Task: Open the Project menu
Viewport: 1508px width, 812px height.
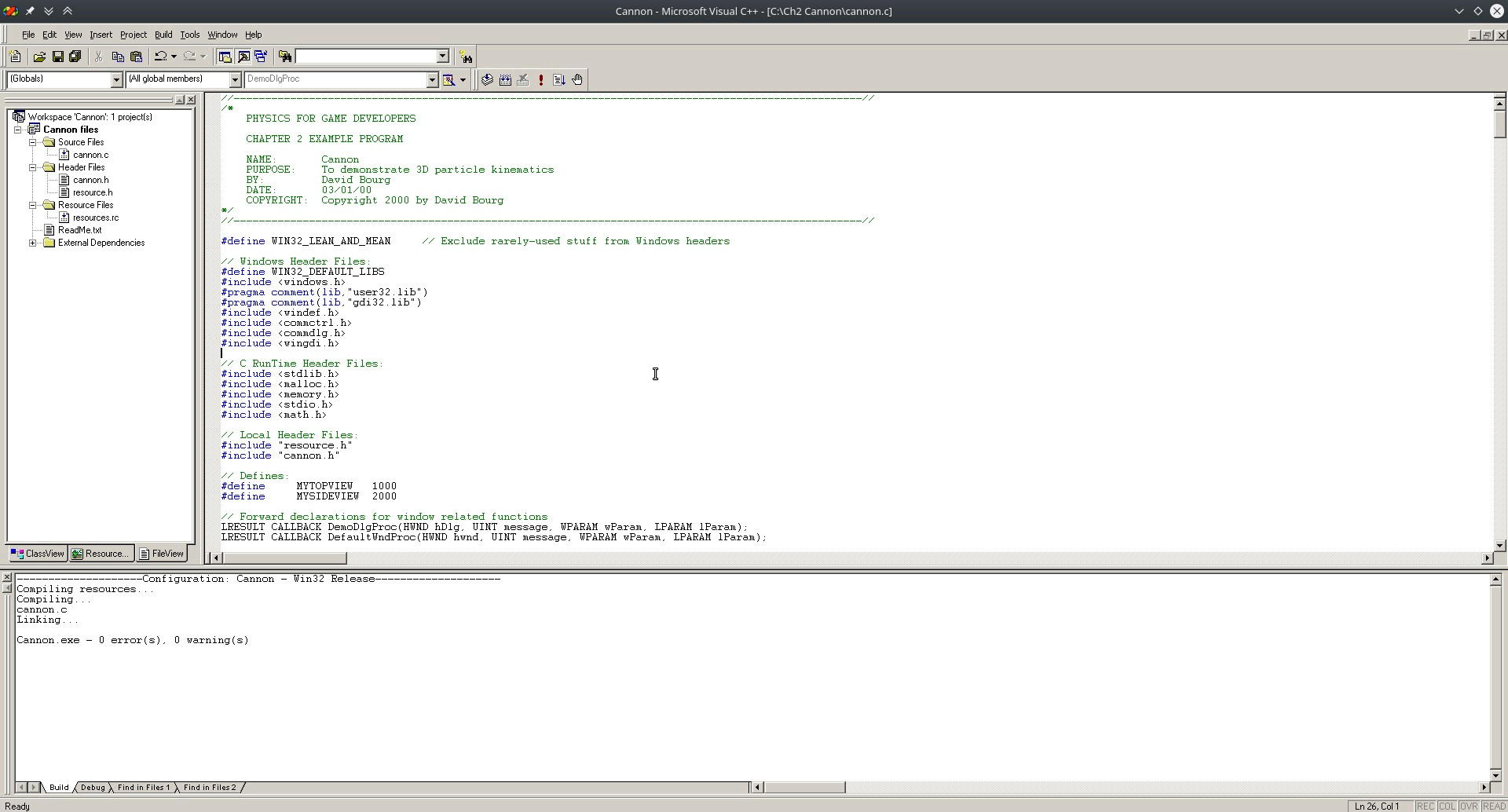Action: (x=134, y=35)
